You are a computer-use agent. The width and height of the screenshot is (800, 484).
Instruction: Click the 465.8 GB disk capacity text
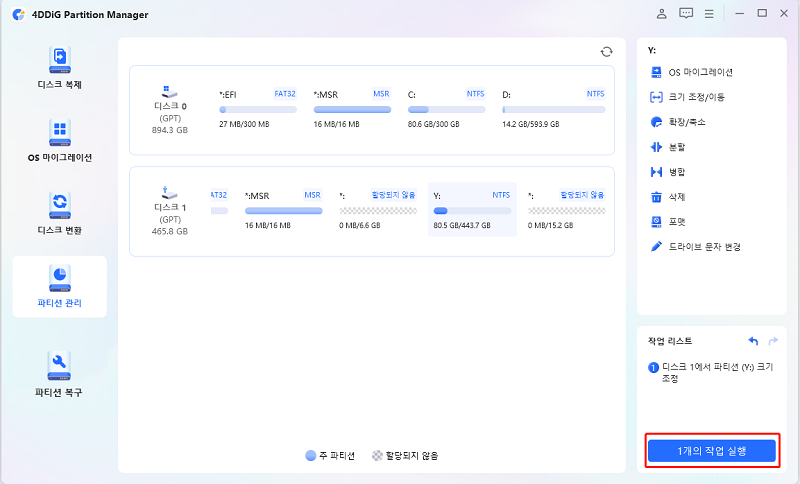pyautogui.click(x=169, y=231)
